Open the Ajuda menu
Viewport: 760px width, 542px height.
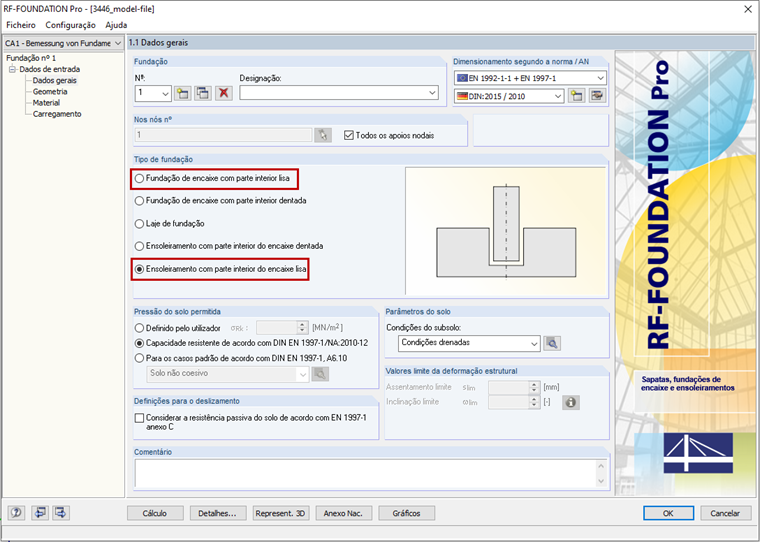point(116,25)
